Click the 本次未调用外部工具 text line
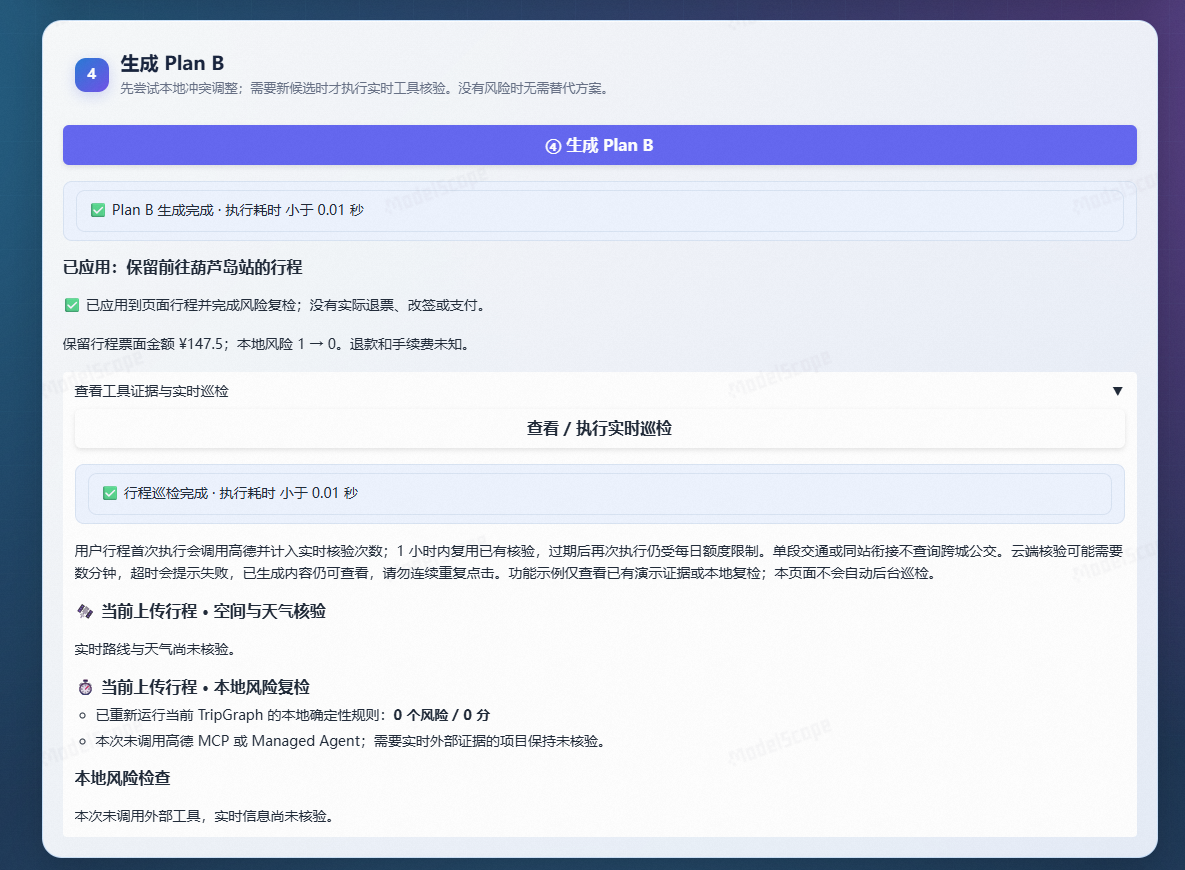This screenshot has width=1185, height=870. click(204, 816)
